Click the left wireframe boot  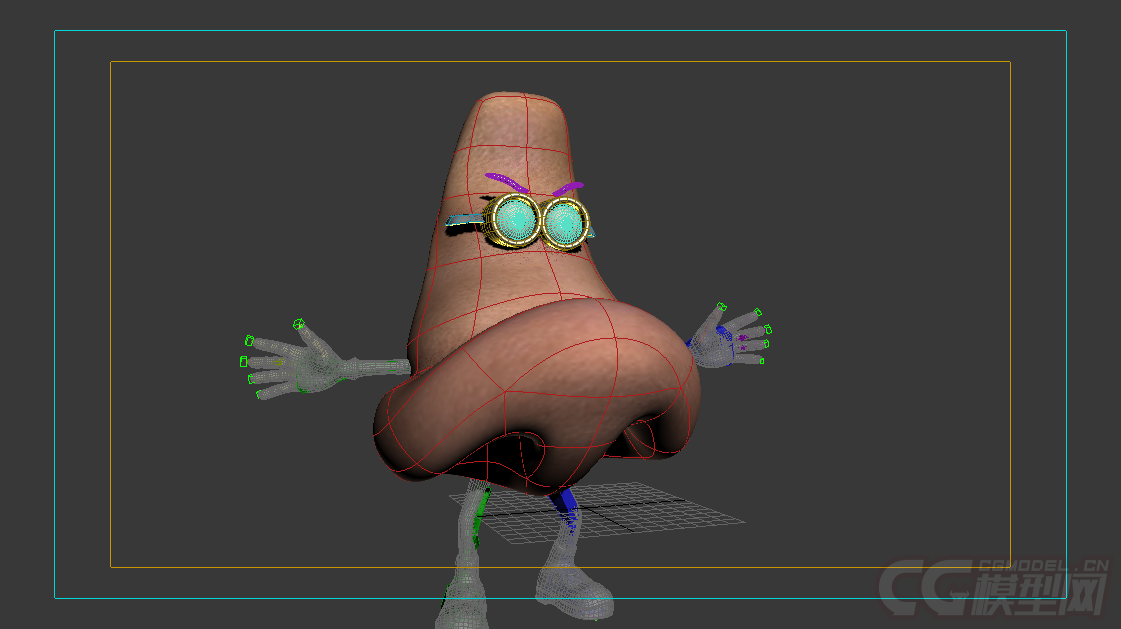click(463, 595)
